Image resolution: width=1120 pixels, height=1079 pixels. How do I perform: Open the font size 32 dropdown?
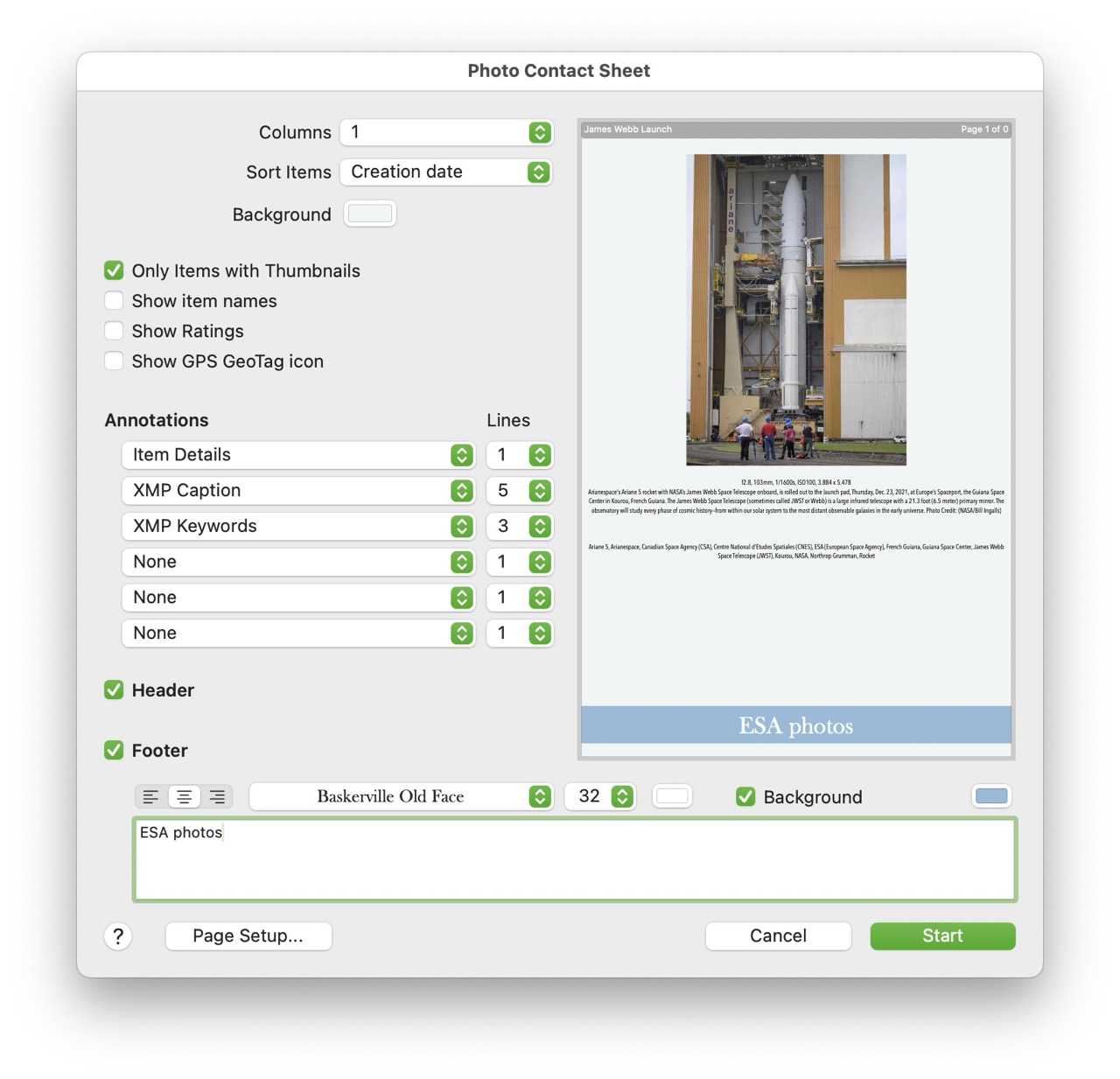coord(600,796)
